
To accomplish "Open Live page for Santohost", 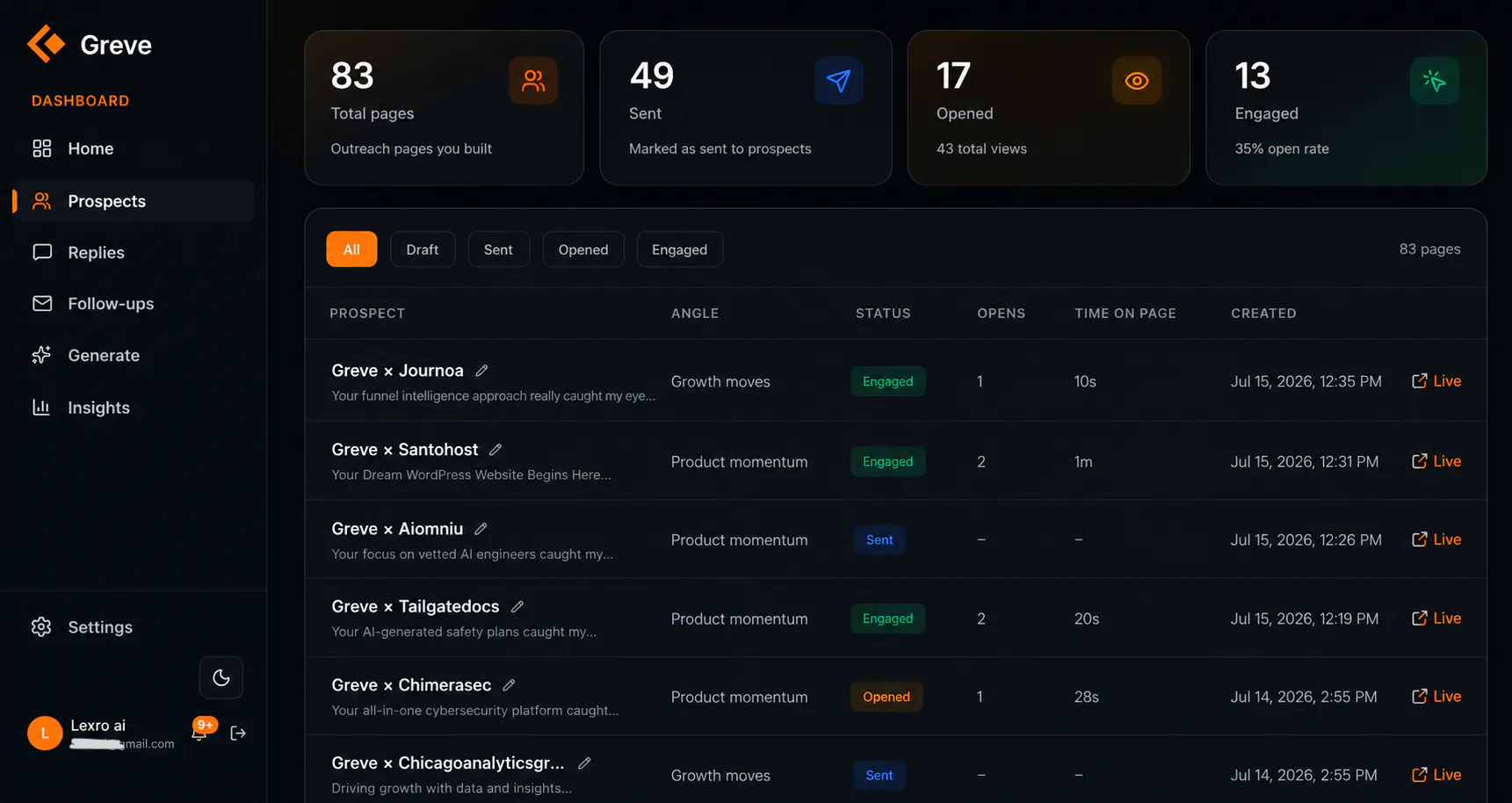I will (x=1436, y=461).
